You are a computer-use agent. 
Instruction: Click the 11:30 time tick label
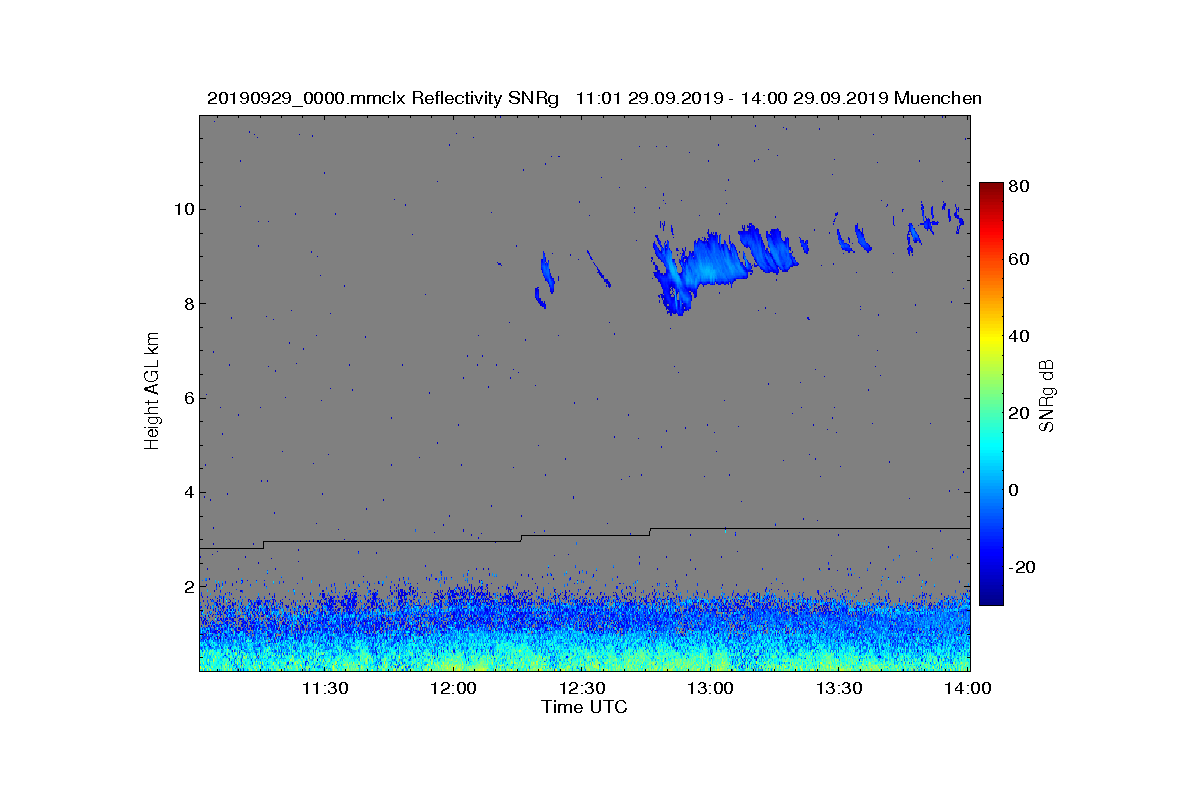[x=325, y=689]
